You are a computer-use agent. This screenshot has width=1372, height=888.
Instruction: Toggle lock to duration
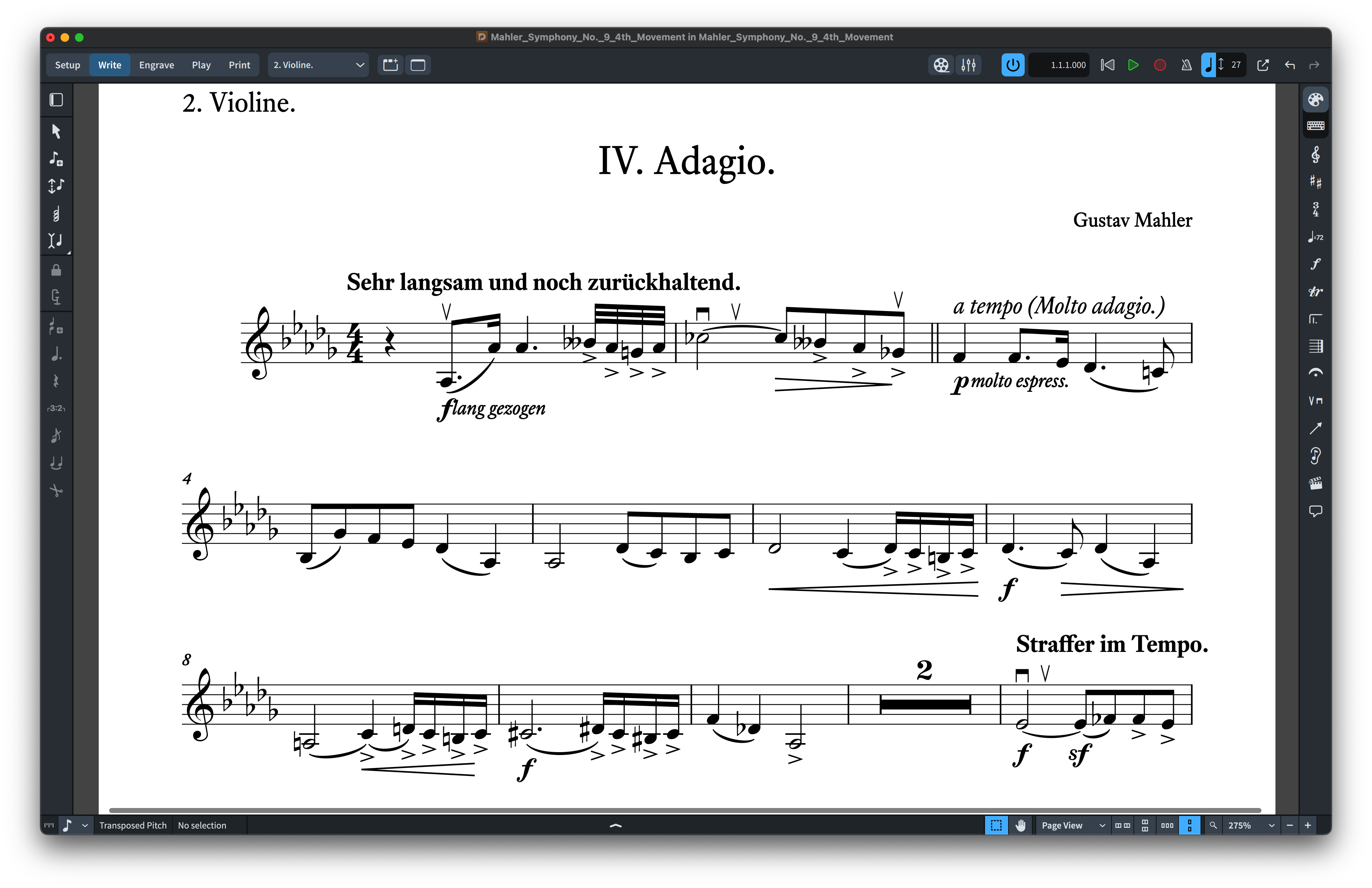56,270
